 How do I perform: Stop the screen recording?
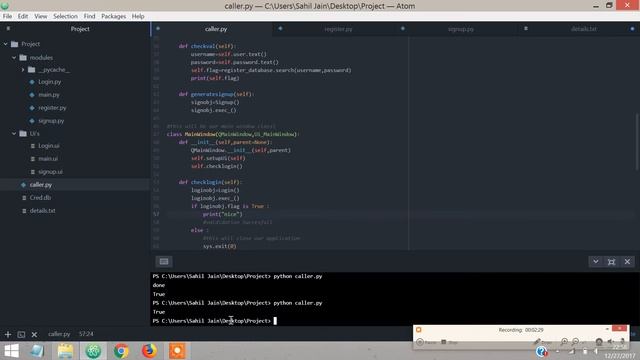tap(449, 342)
